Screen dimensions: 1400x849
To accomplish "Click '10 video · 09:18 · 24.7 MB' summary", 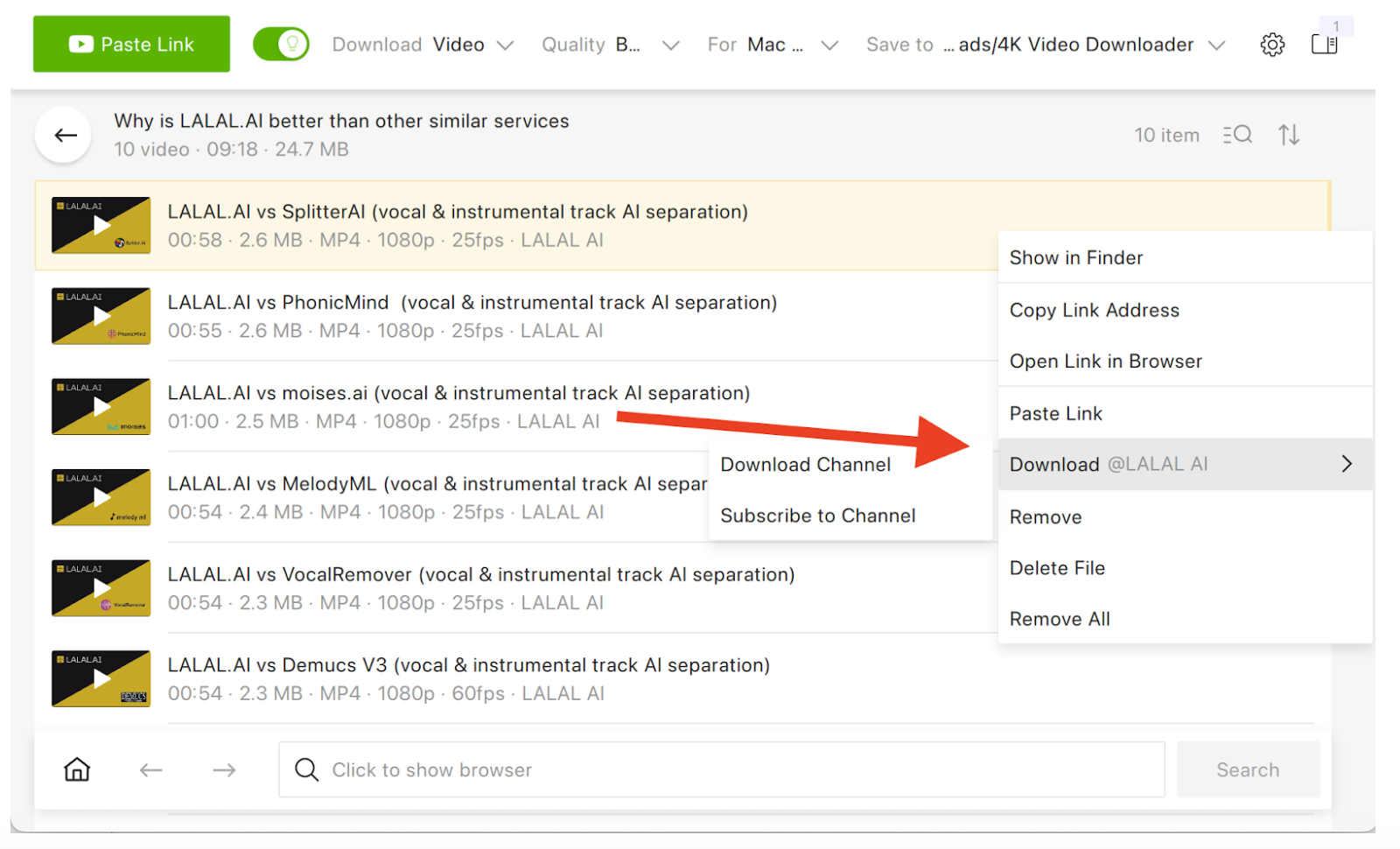I will point(231,149).
